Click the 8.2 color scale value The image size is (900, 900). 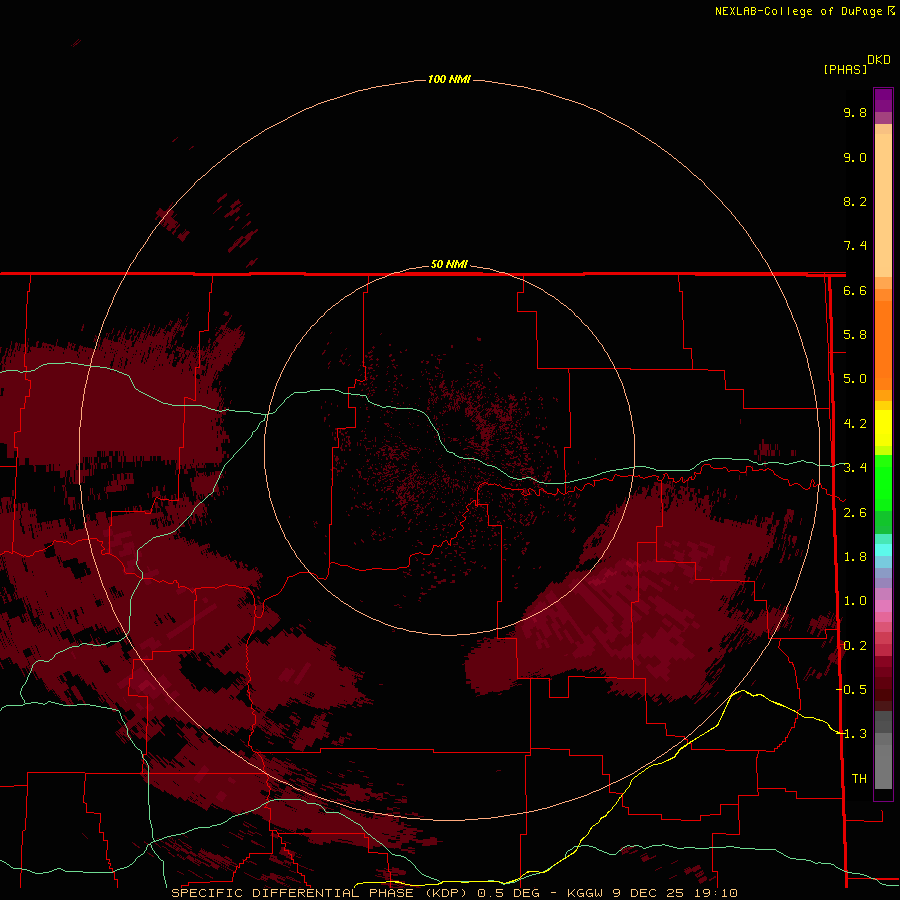point(855,201)
